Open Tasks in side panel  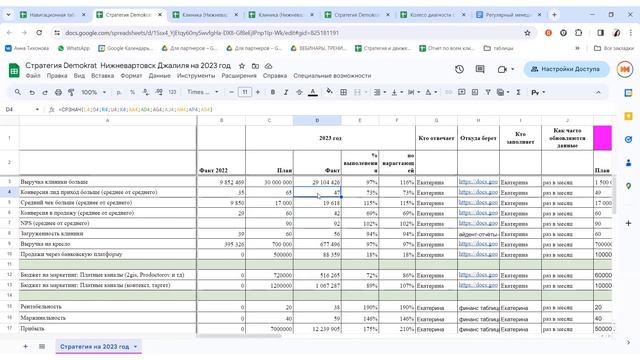(x=628, y=140)
